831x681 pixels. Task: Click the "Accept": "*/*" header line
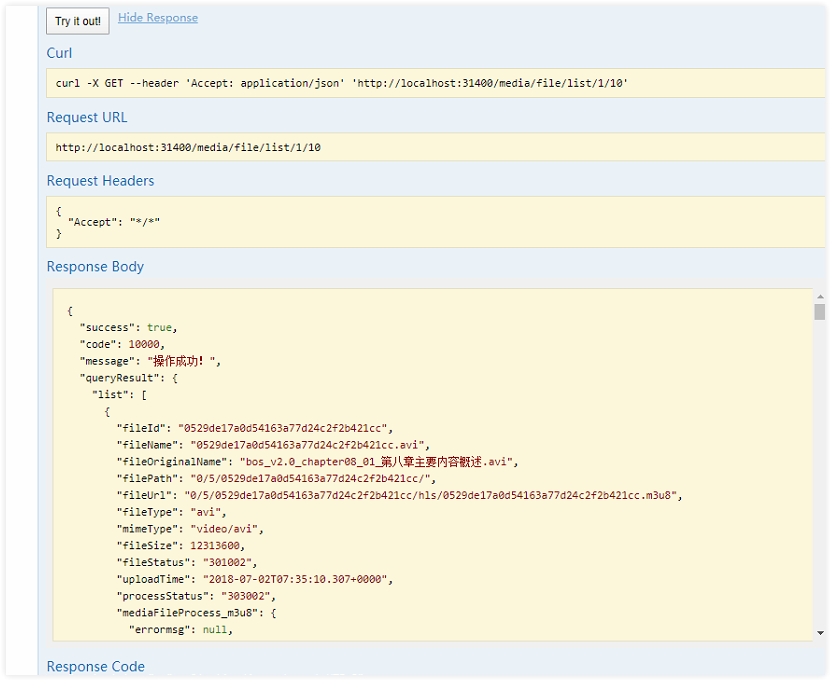(x=114, y=222)
